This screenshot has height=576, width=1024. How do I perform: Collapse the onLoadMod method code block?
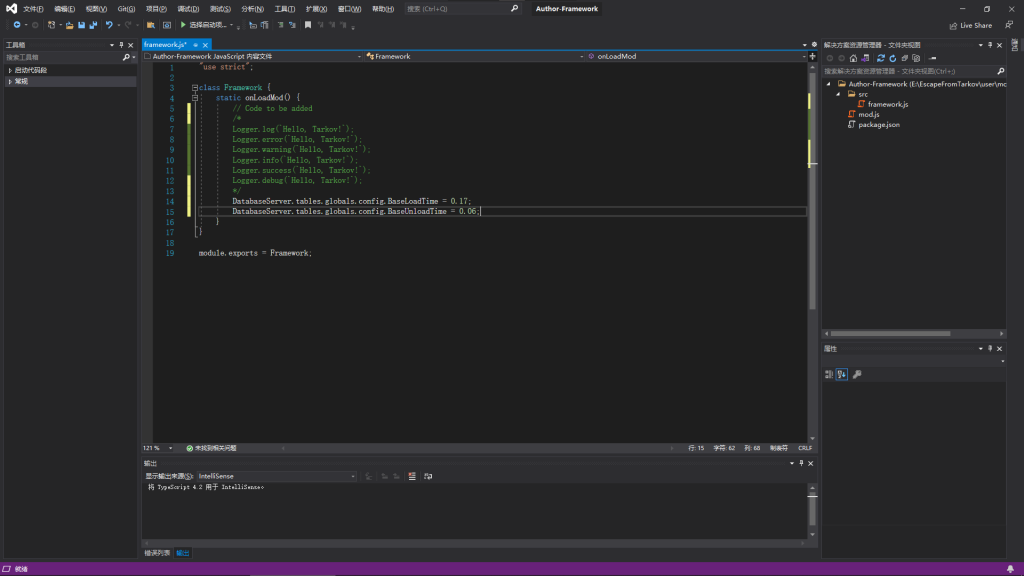195,98
